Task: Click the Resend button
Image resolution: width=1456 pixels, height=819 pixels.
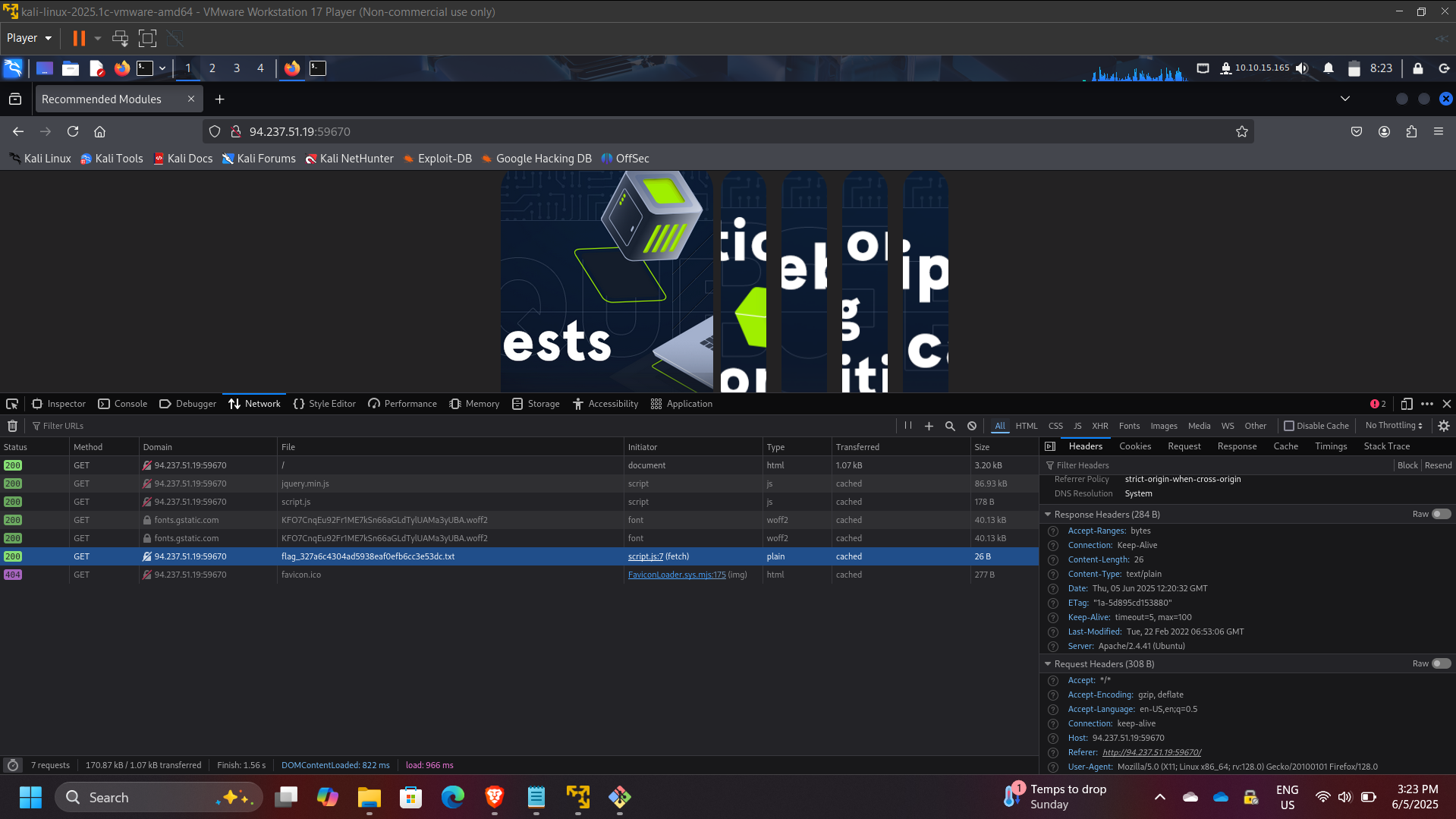Action: coord(1438,465)
